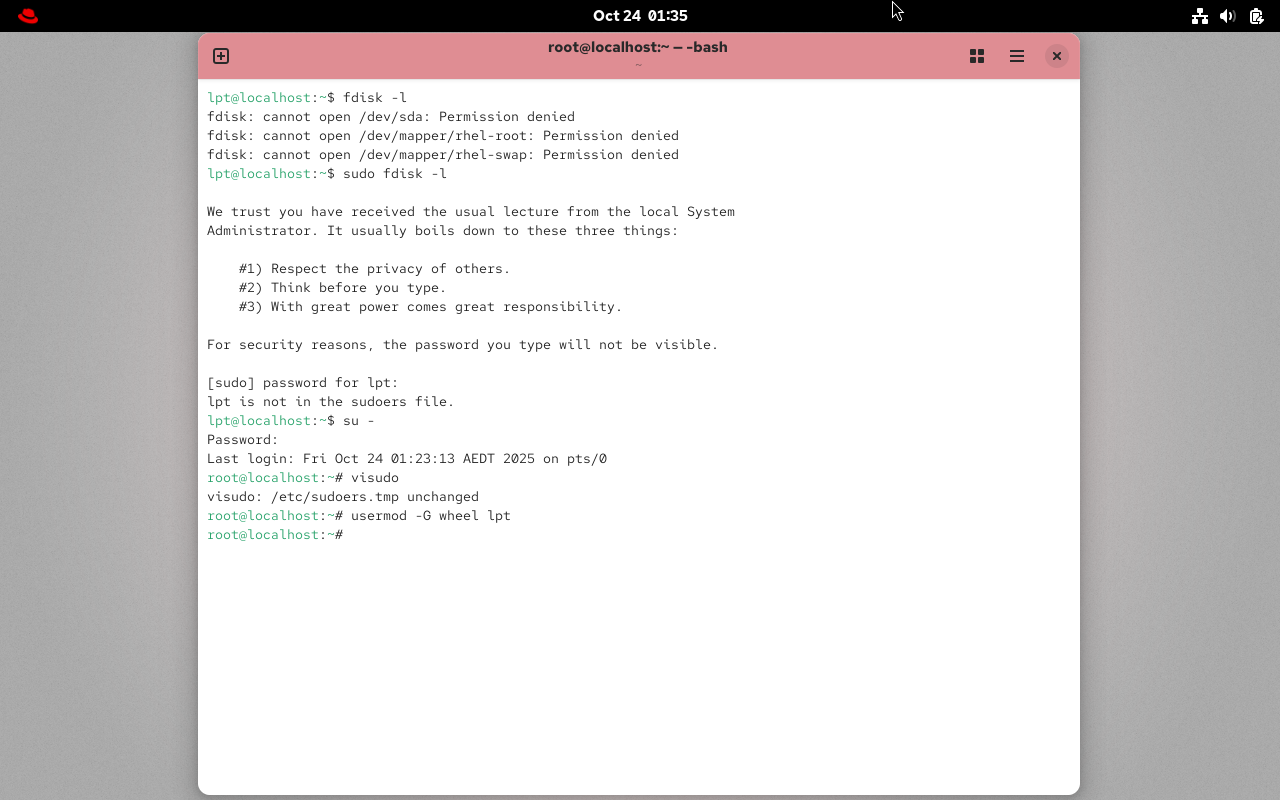Click the 'su -' command line

click(x=291, y=421)
